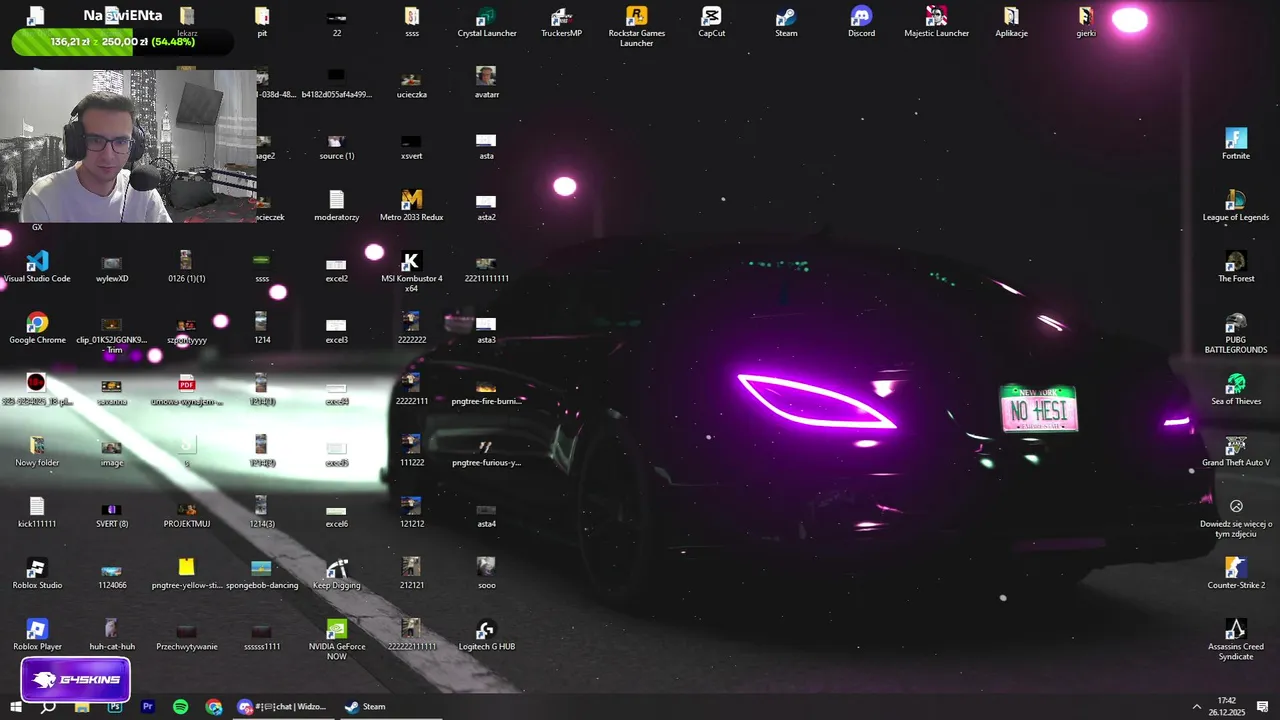
Task: Select the asta2 file icon
Action: pos(486,206)
